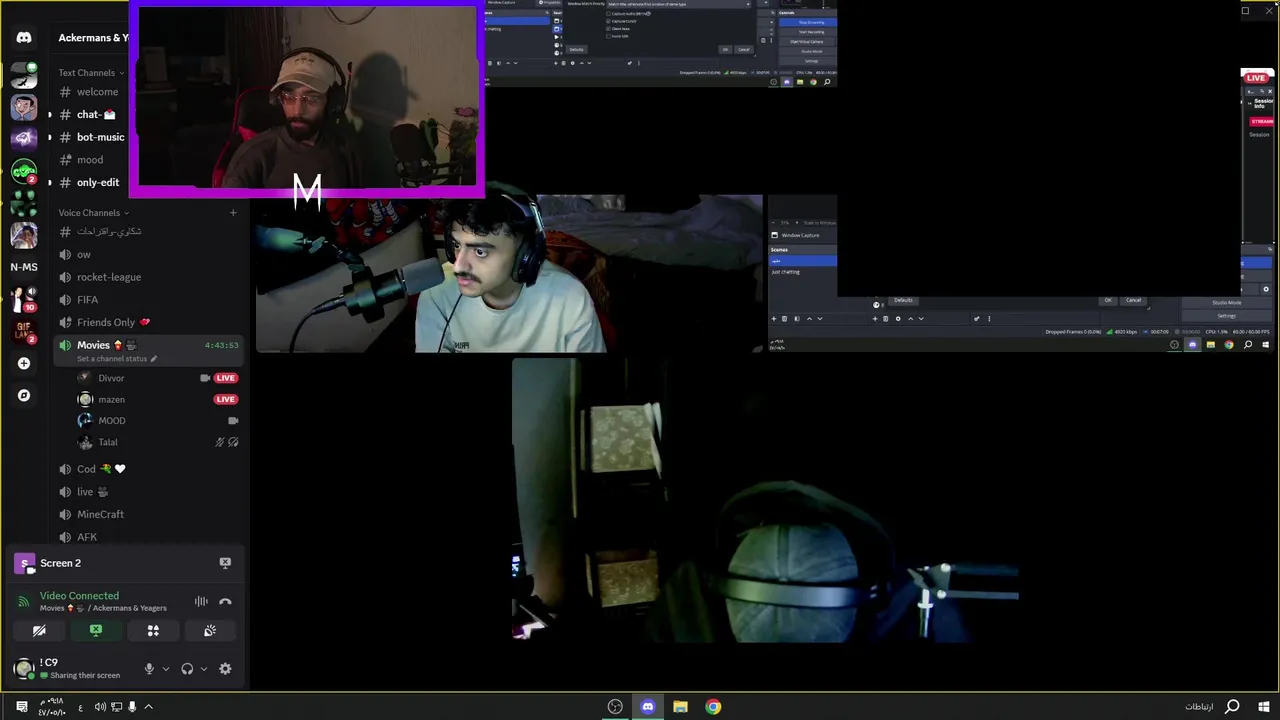The width and height of the screenshot is (1280, 720).
Task: Click the taskbar clock and date
Action: point(52,707)
